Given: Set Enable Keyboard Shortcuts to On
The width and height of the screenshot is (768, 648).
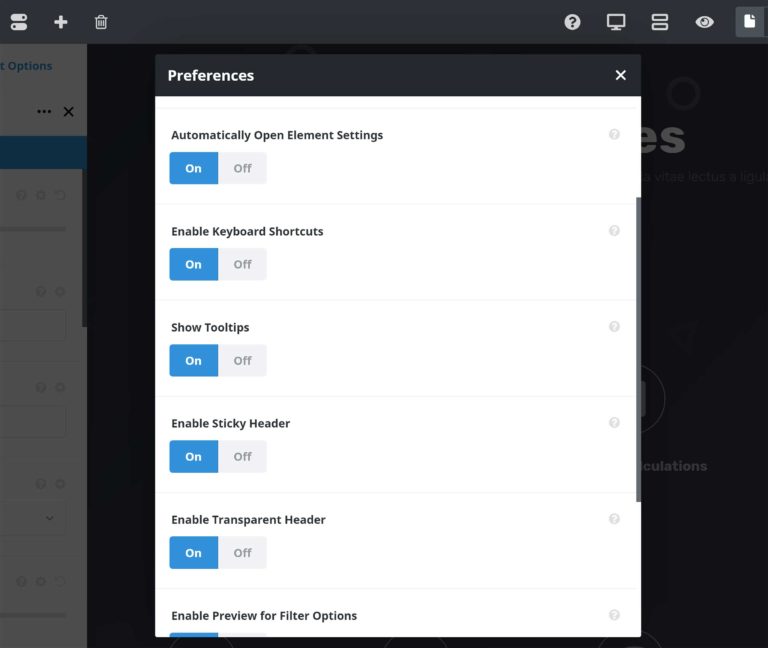Looking at the screenshot, I should 193,264.
